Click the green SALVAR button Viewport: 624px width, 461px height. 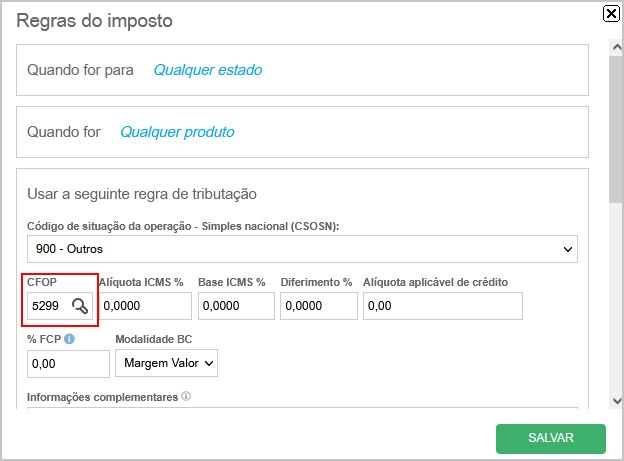tap(551, 438)
